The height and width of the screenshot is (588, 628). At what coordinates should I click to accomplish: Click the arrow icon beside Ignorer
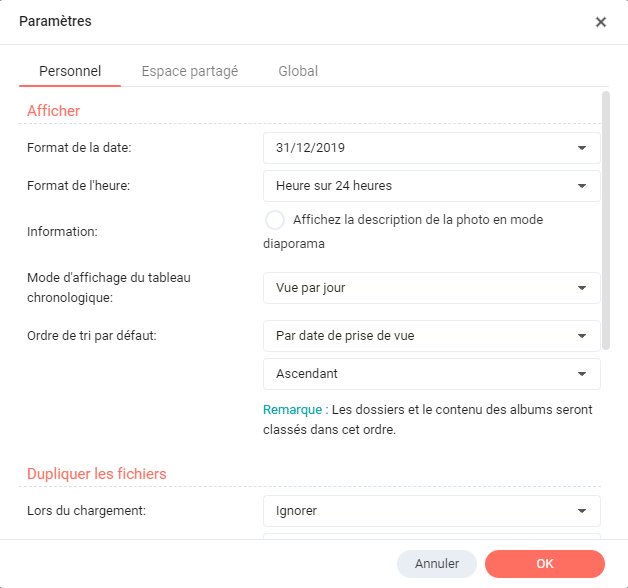tap(582, 511)
